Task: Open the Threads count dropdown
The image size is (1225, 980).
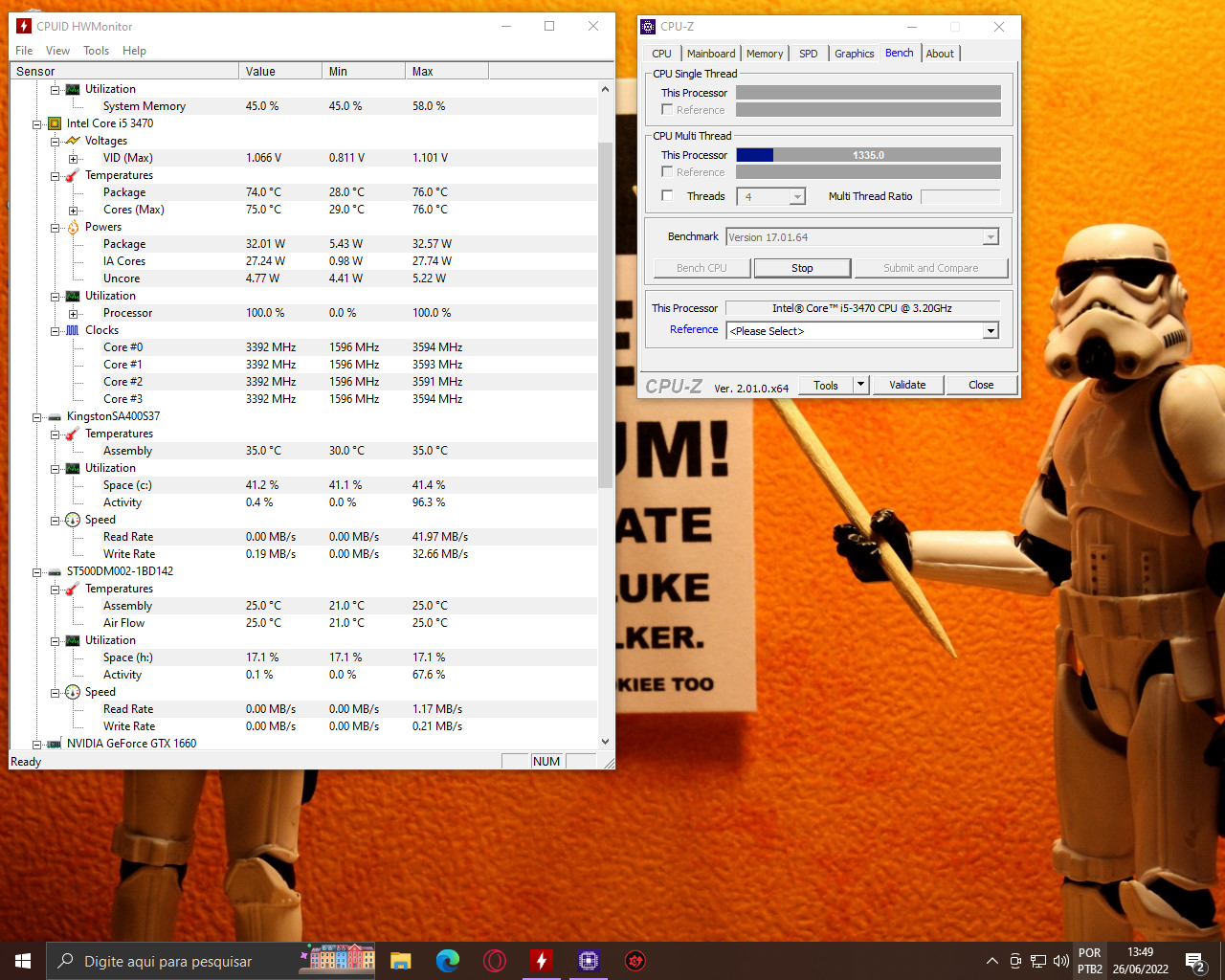Action: 797,197
